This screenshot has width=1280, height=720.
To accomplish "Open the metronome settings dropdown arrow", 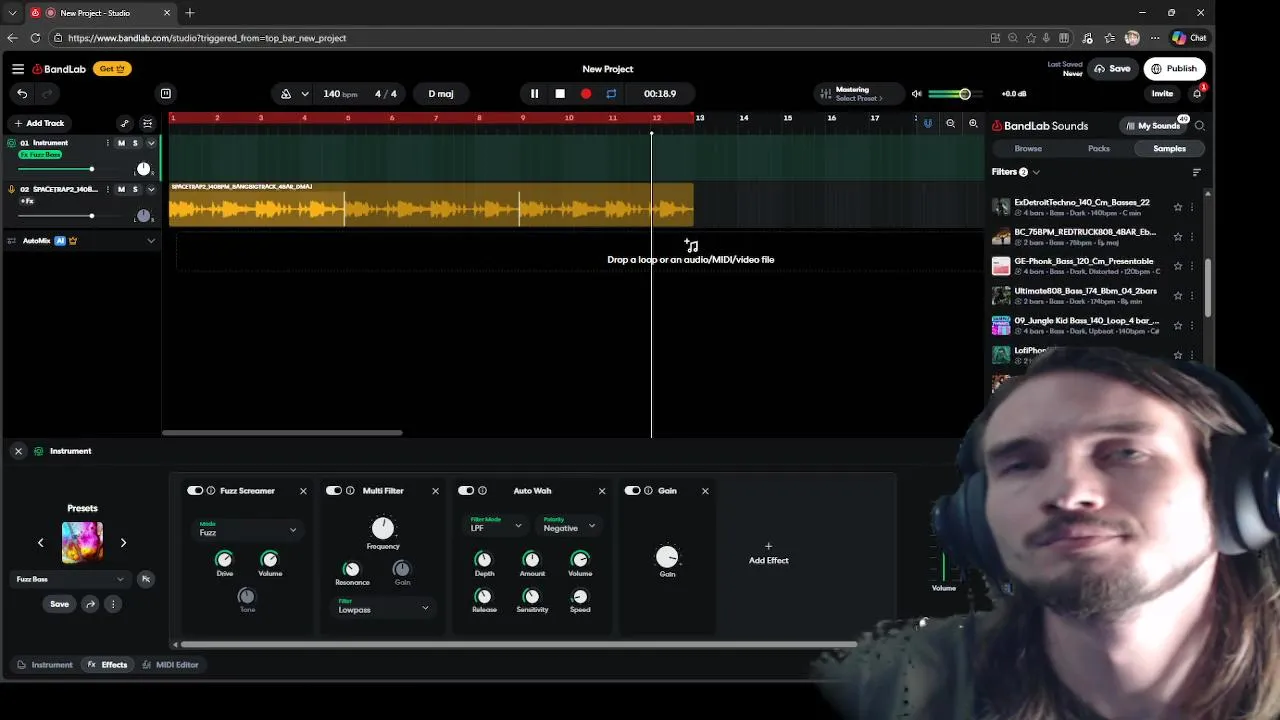I will tap(304, 94).
